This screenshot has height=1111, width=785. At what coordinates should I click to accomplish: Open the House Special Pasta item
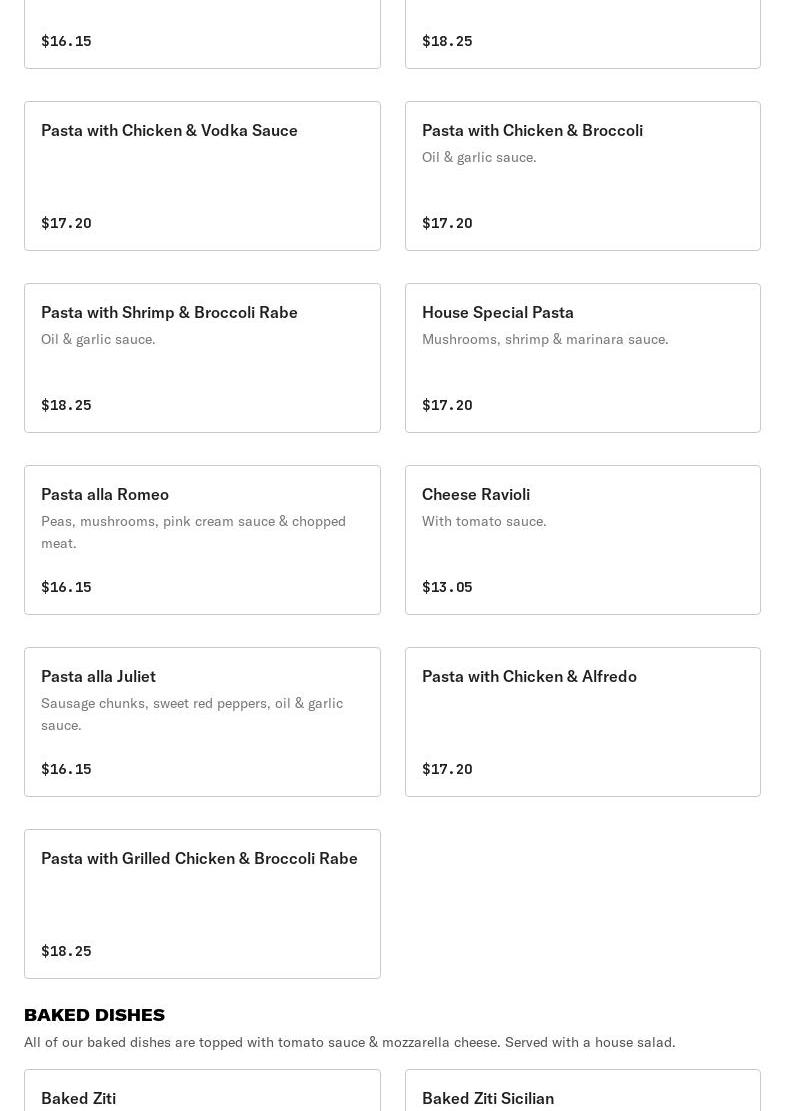tap(582, 358)
